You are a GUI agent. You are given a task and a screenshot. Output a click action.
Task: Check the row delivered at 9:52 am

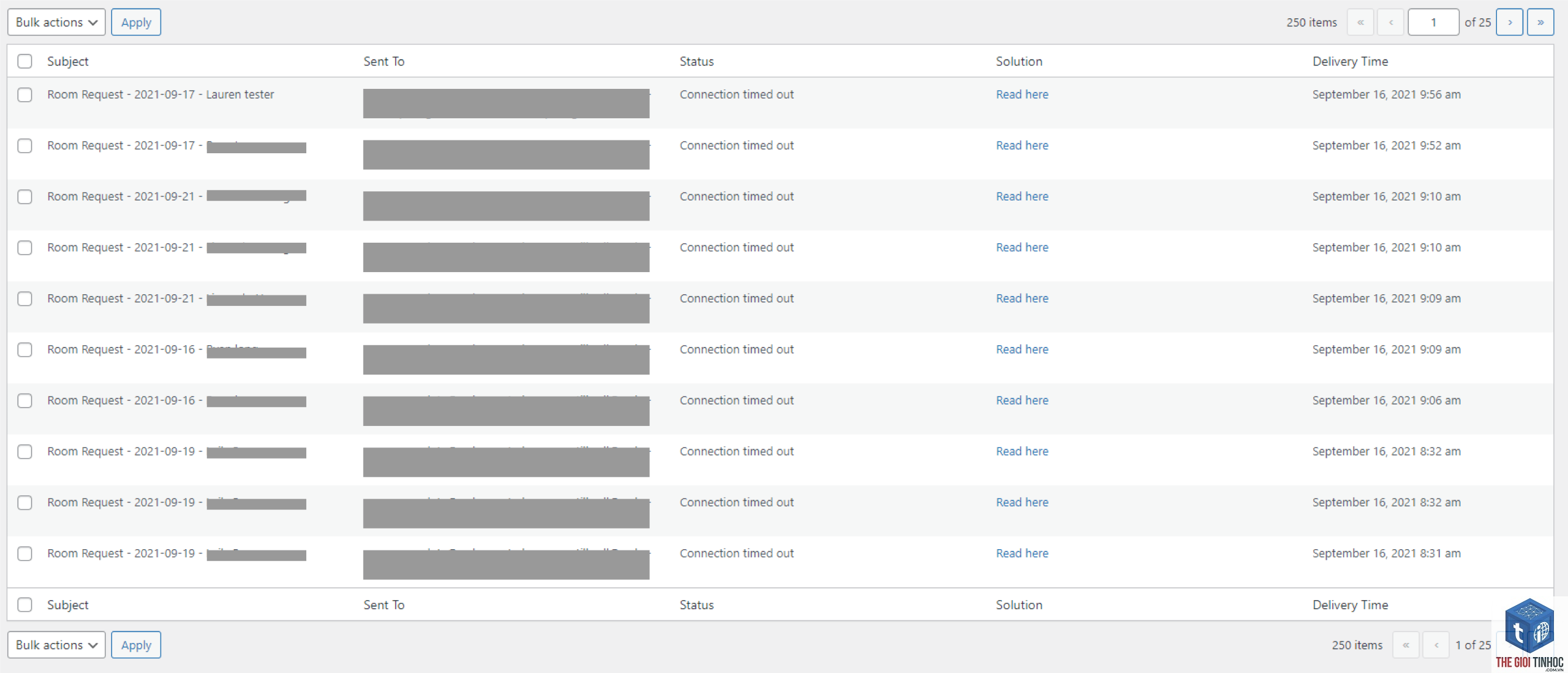(24, 146)
